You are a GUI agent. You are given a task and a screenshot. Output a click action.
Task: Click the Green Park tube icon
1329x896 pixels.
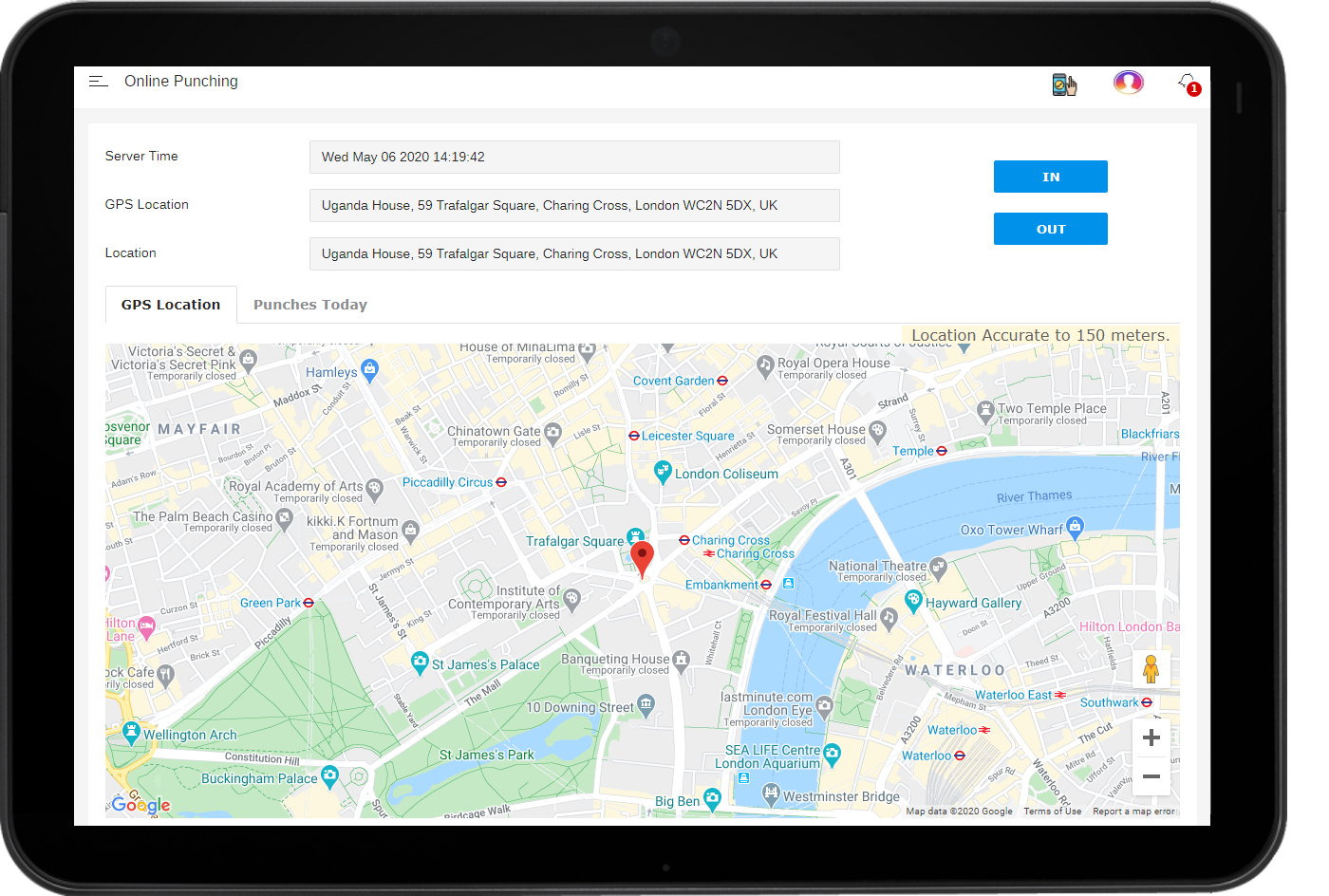point(309,603)
